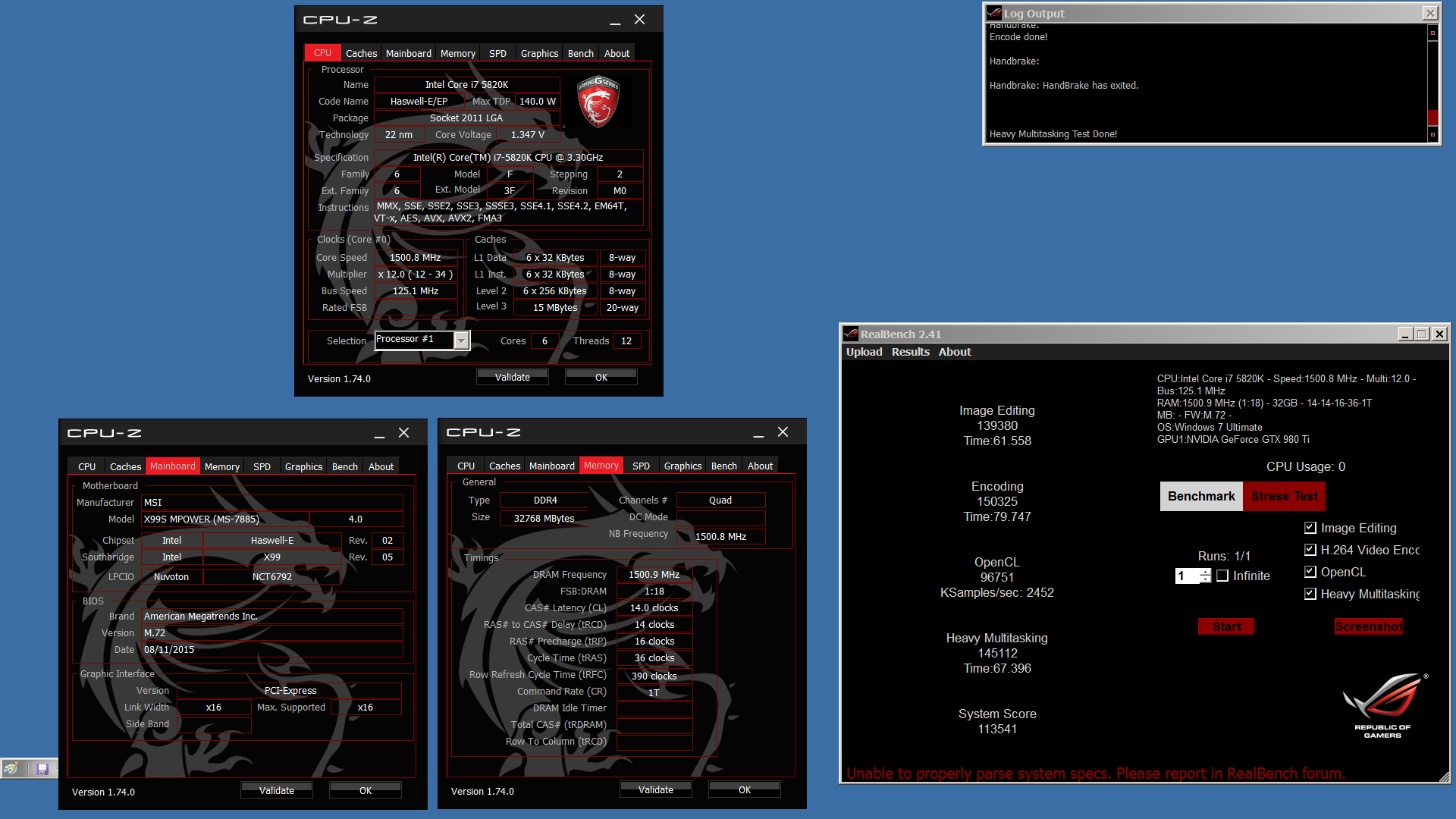
Task: Click the American Megatrends Inc. brand field
Action: 272,617
